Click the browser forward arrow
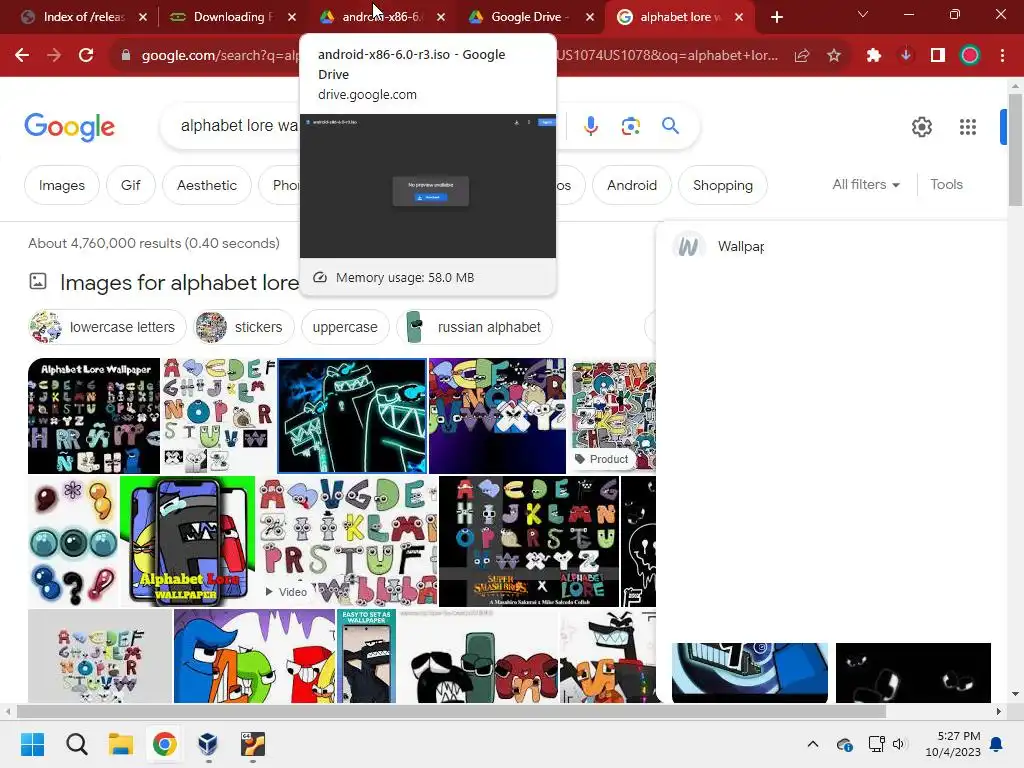The image size is (1024, 768). (x=54, y=56)
